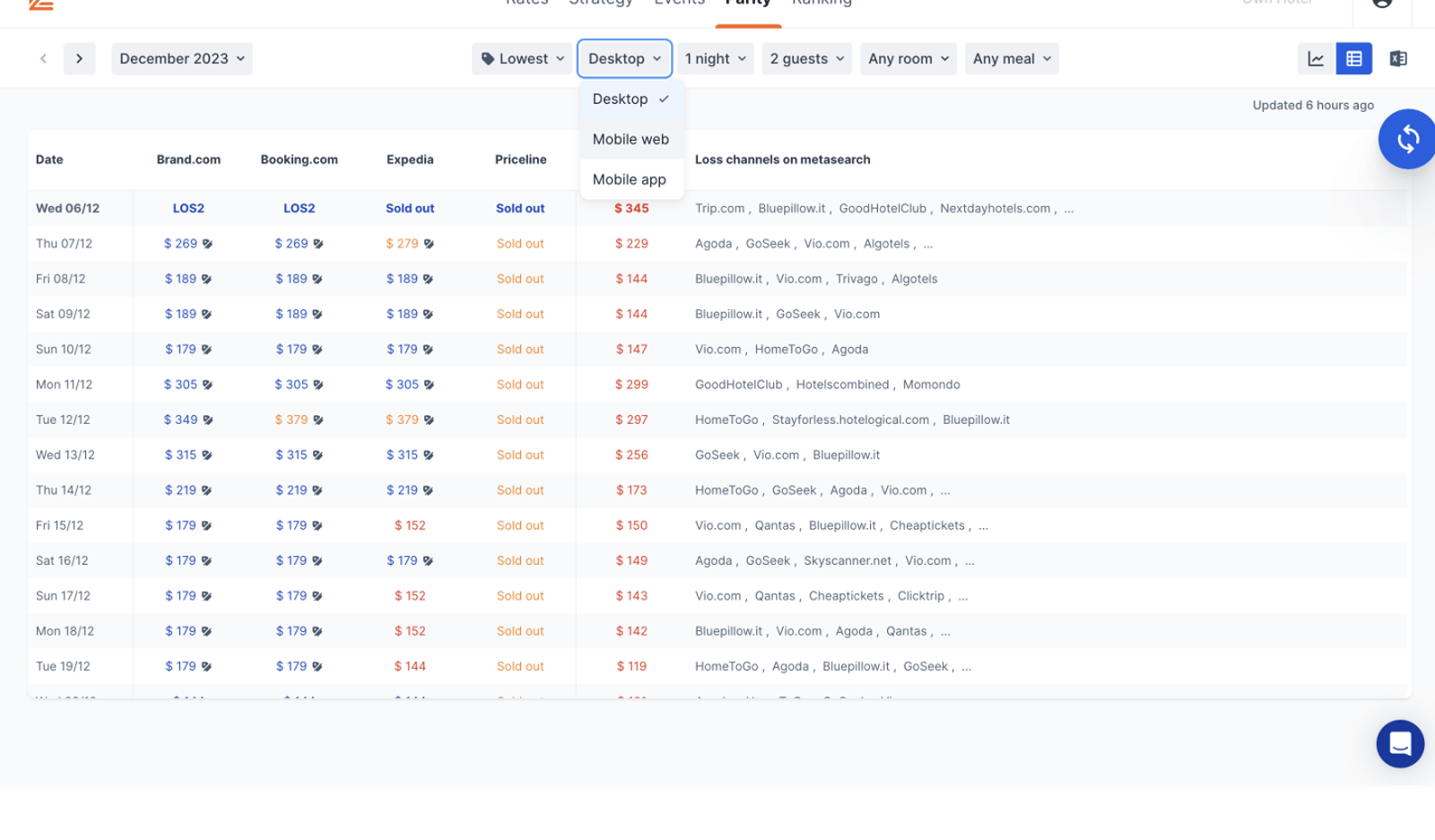
Task: Click the blue refresh rates button
Action: (x=1407, y=139)
